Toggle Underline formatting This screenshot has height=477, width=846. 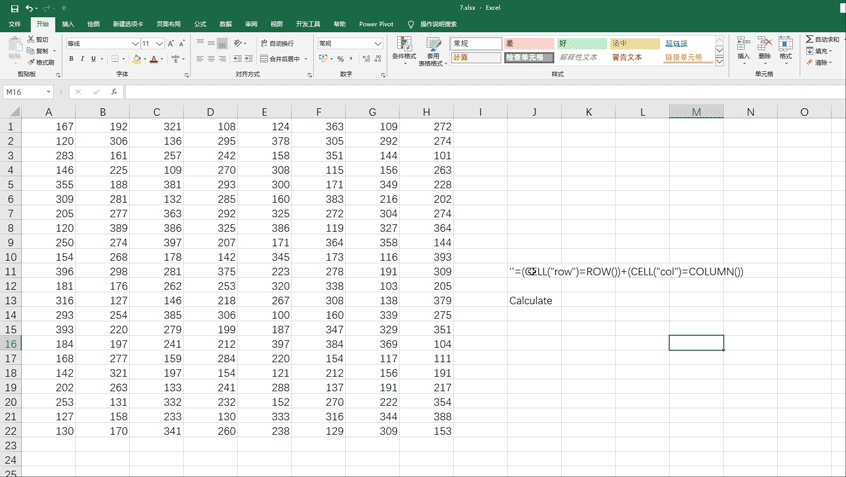tap(93, 59)
